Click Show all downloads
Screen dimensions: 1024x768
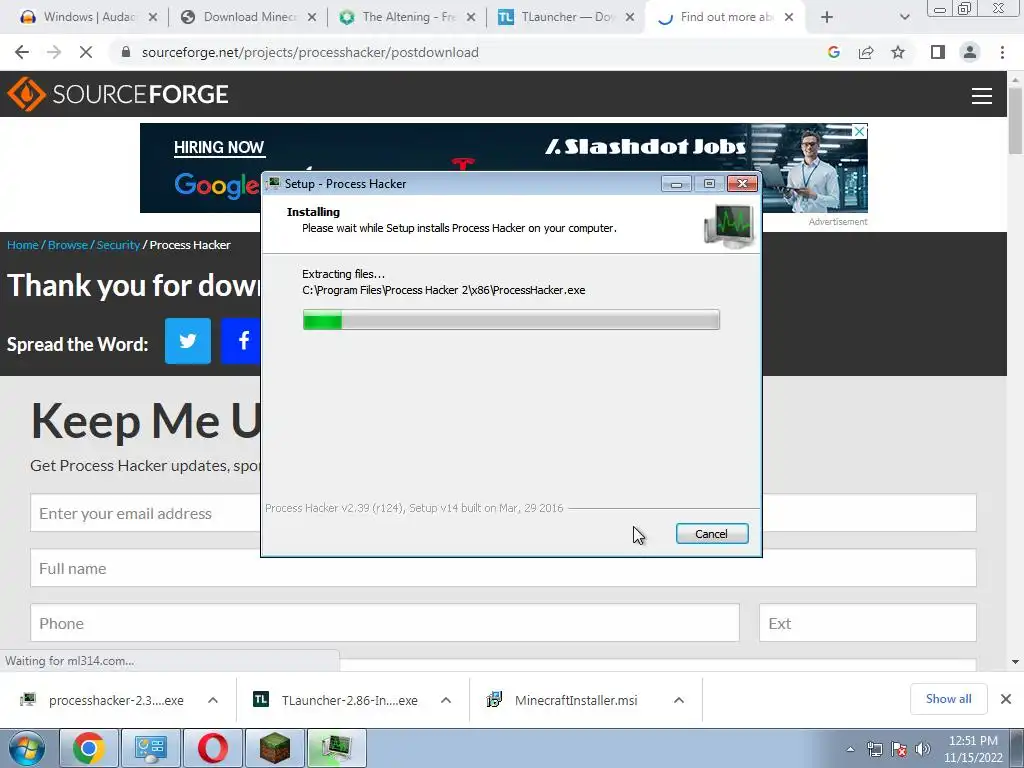948,699
